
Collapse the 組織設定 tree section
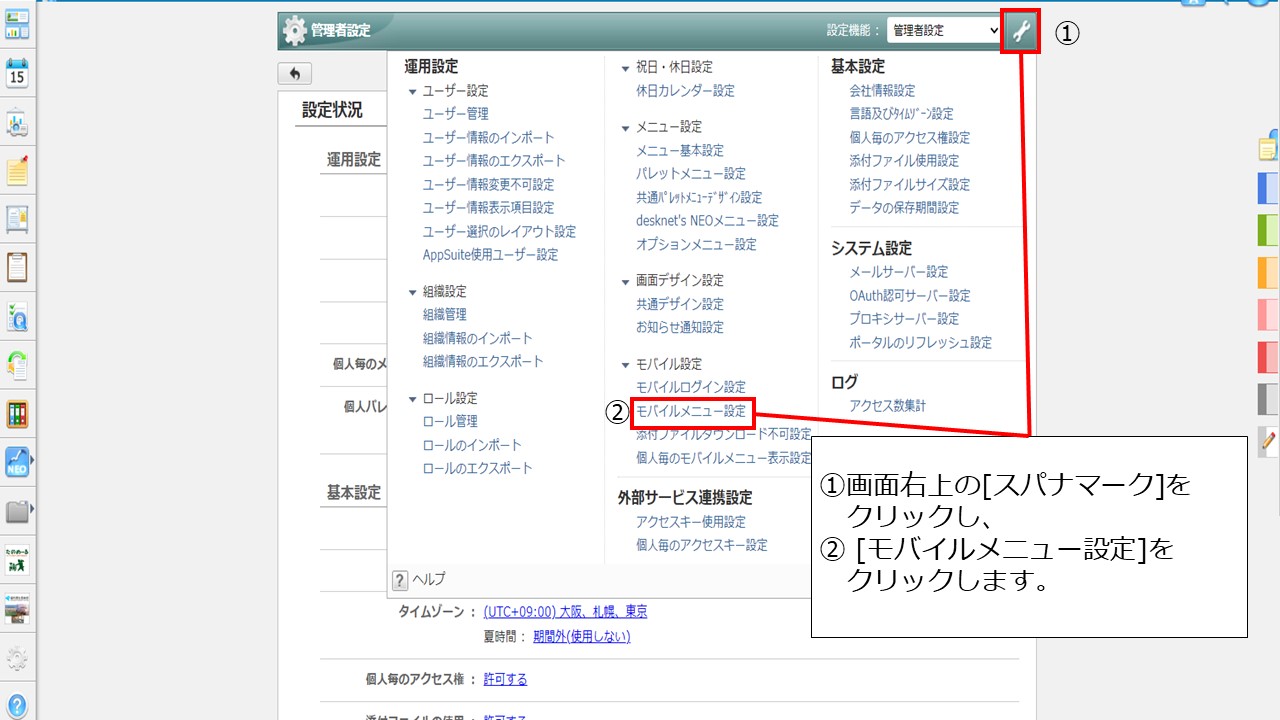coord(412,292)
